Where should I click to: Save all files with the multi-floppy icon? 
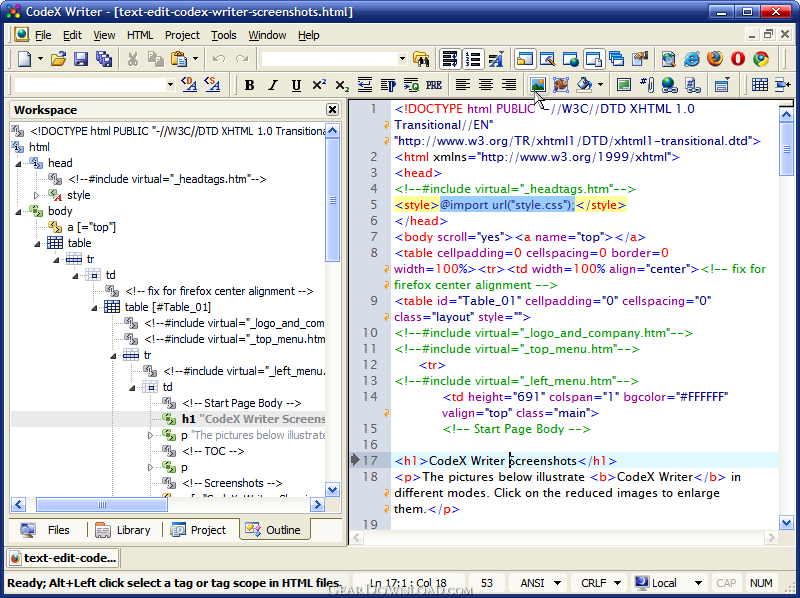pos(104,59)
